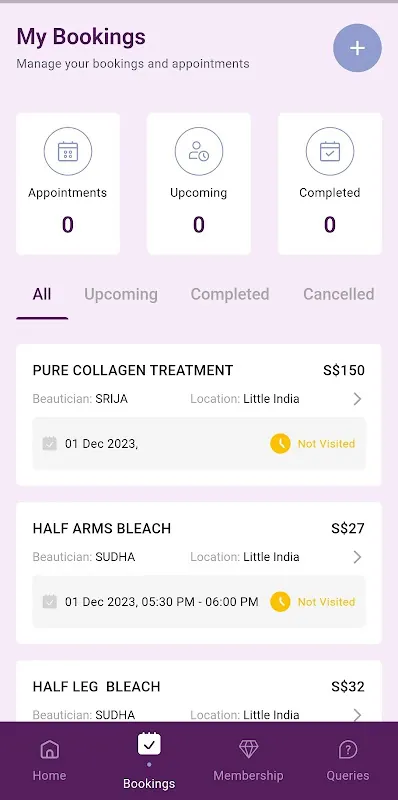The width and height of the screenshot is (398, 800).
Task: Tap the plus button to add booking
Action: point(357,48)
